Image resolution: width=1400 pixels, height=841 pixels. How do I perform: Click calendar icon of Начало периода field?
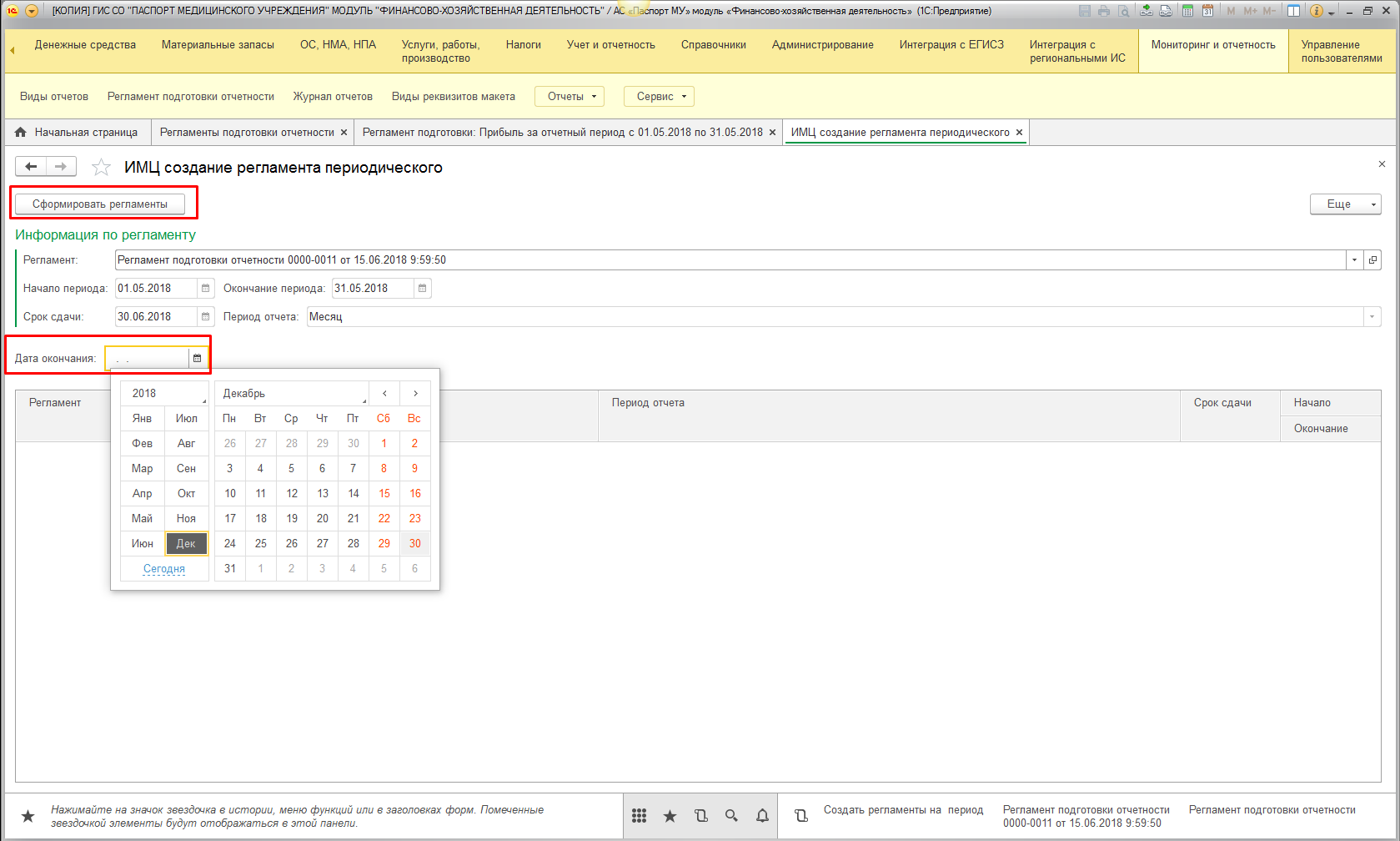(x=205, y=289)
